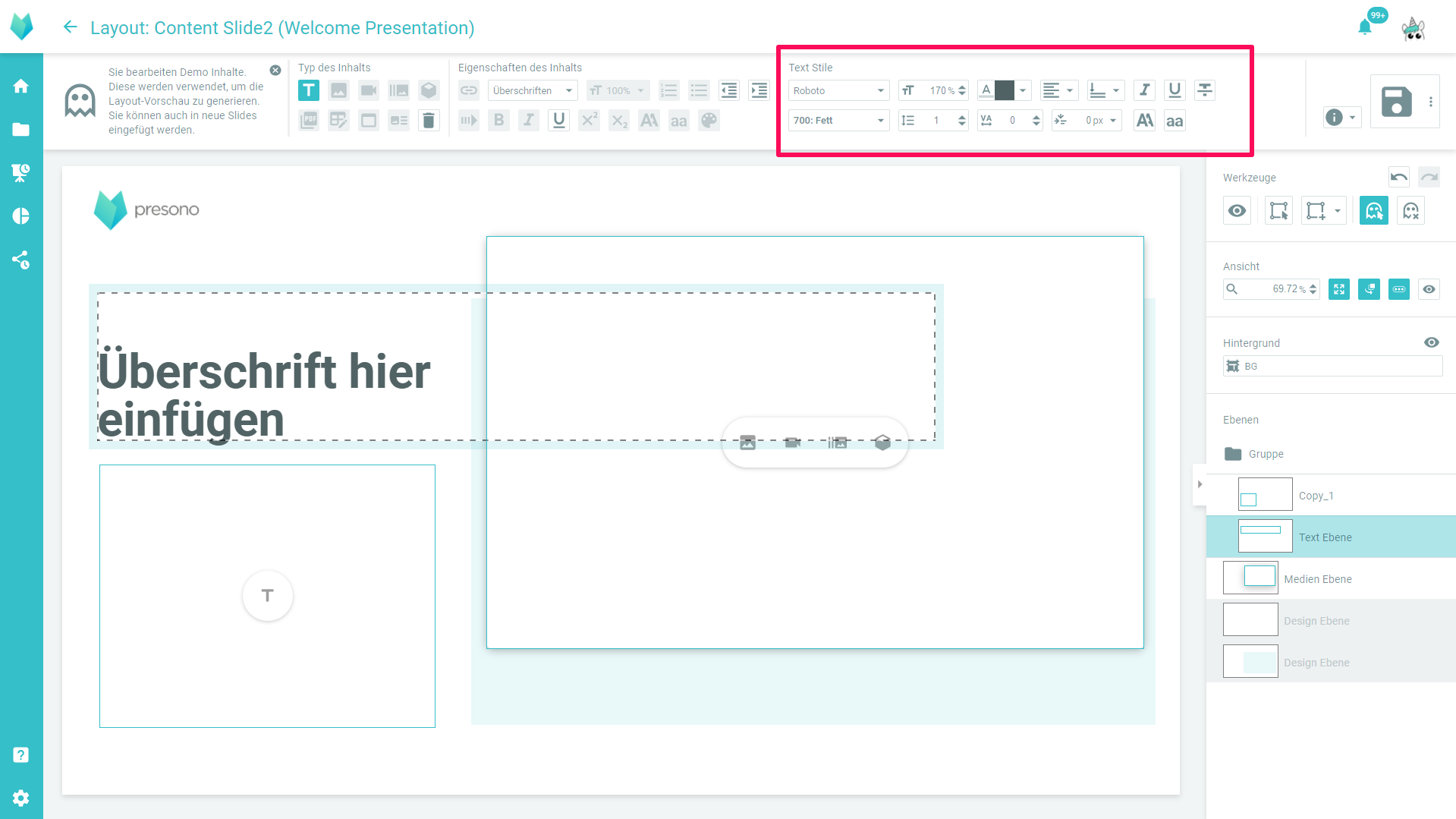Click the undo icon under Werkzeuge
This screenshot has height=819, width=1456.
[x=1398, y=177]
